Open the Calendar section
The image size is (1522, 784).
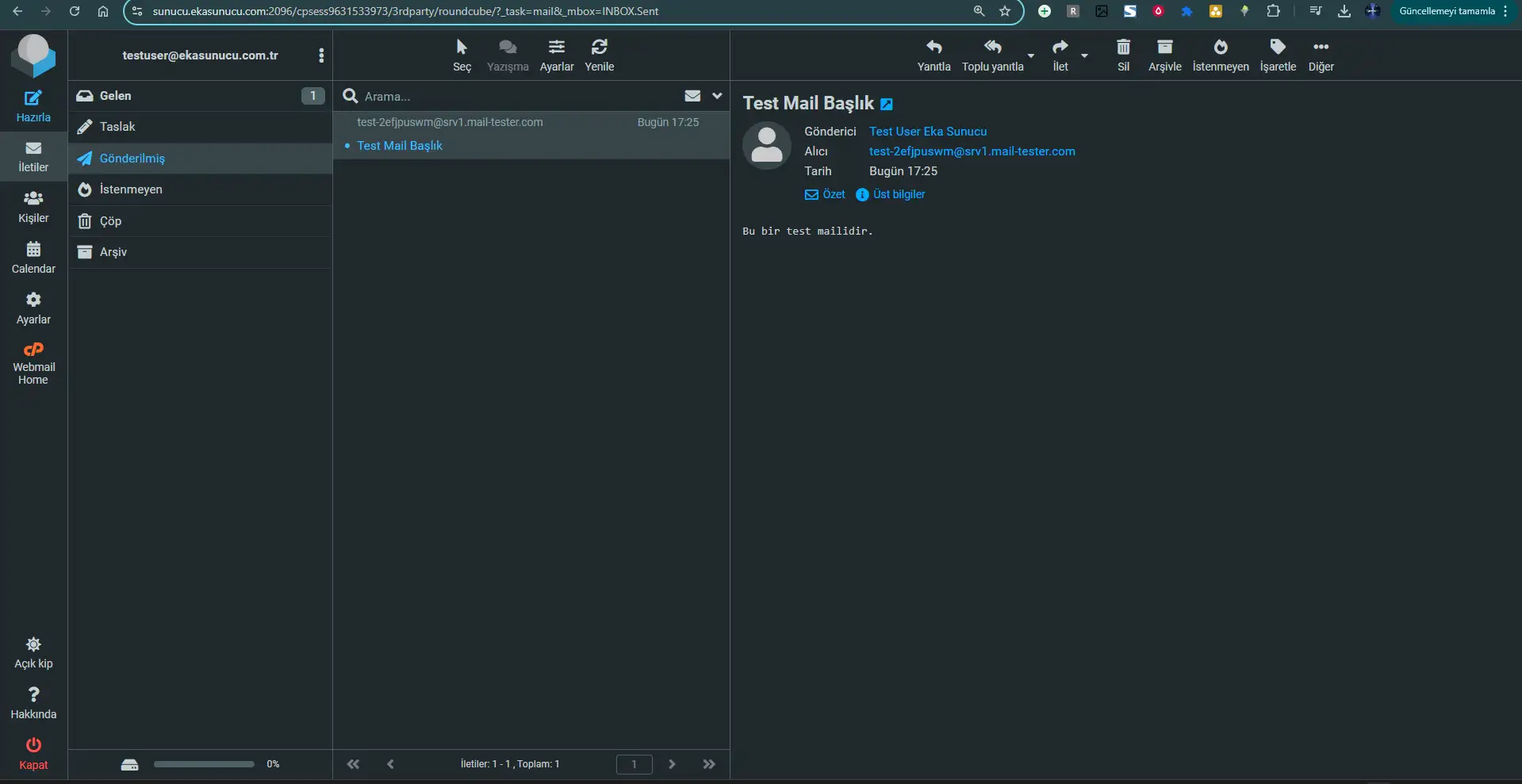pyautogui.click(x=33, y=258)
